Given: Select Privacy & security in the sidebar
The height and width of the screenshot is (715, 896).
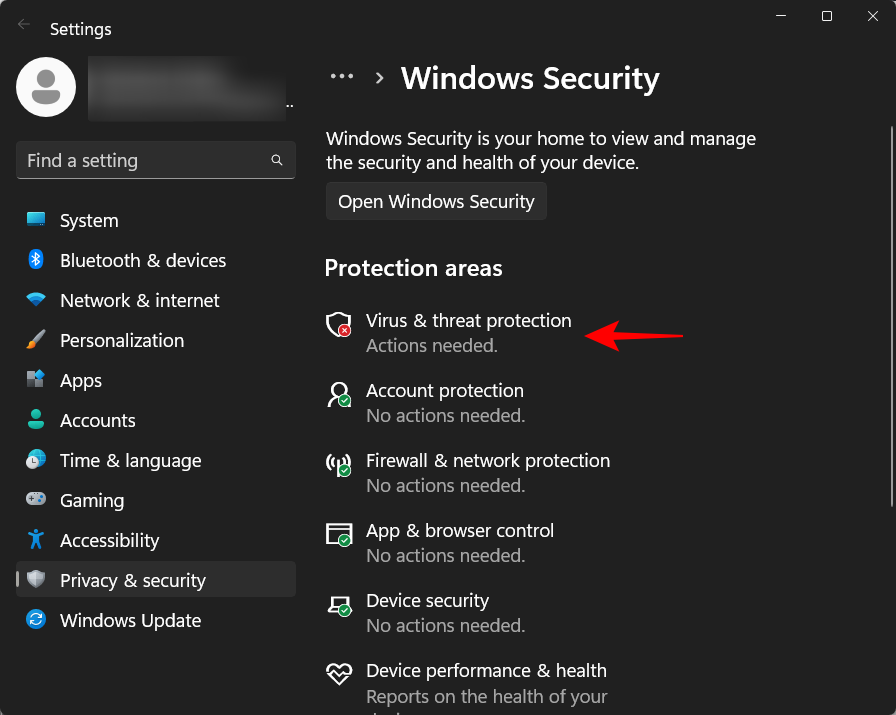Looking at the screenshot, I should click(x=132, y=580).
